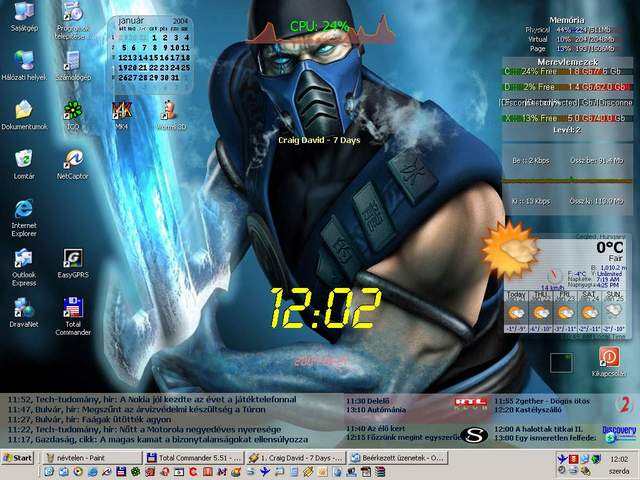Image resolution: width=640 pixels, height=480 pixels.
Task: Click the 12:20 Kastélyszálló programme entry
Action: click(x=528, y=410)
